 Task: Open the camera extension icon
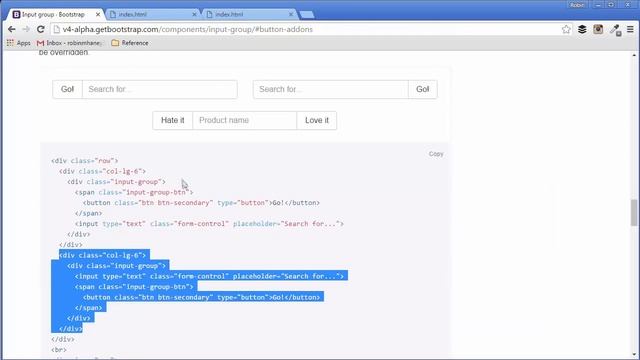tap(598, 29)
